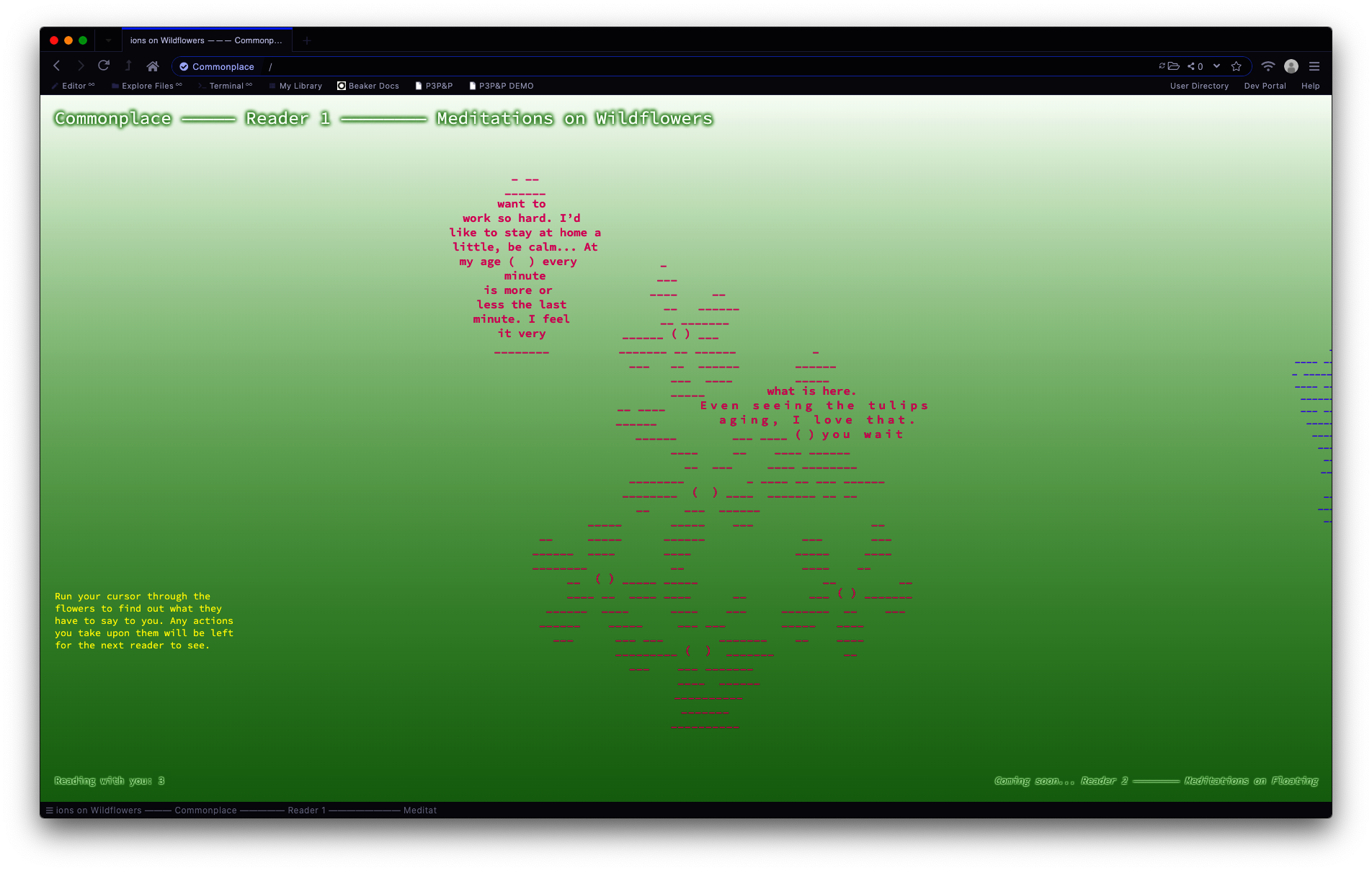Open the Beaker Docs bookmark
Viewport: 1372px width, 871px height.
tap(368, 86)
